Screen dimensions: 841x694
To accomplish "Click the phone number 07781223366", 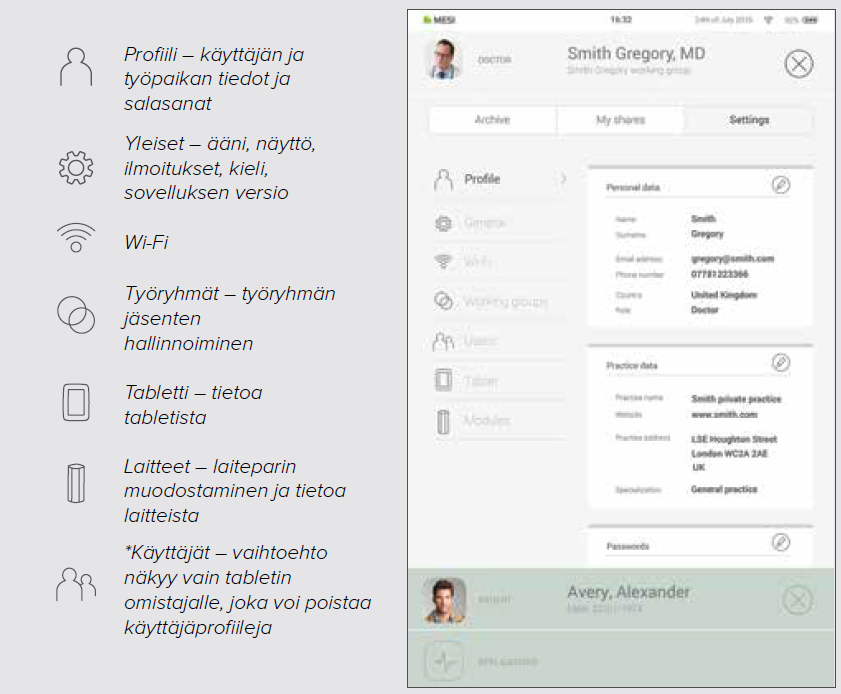I will click(719, 274).
